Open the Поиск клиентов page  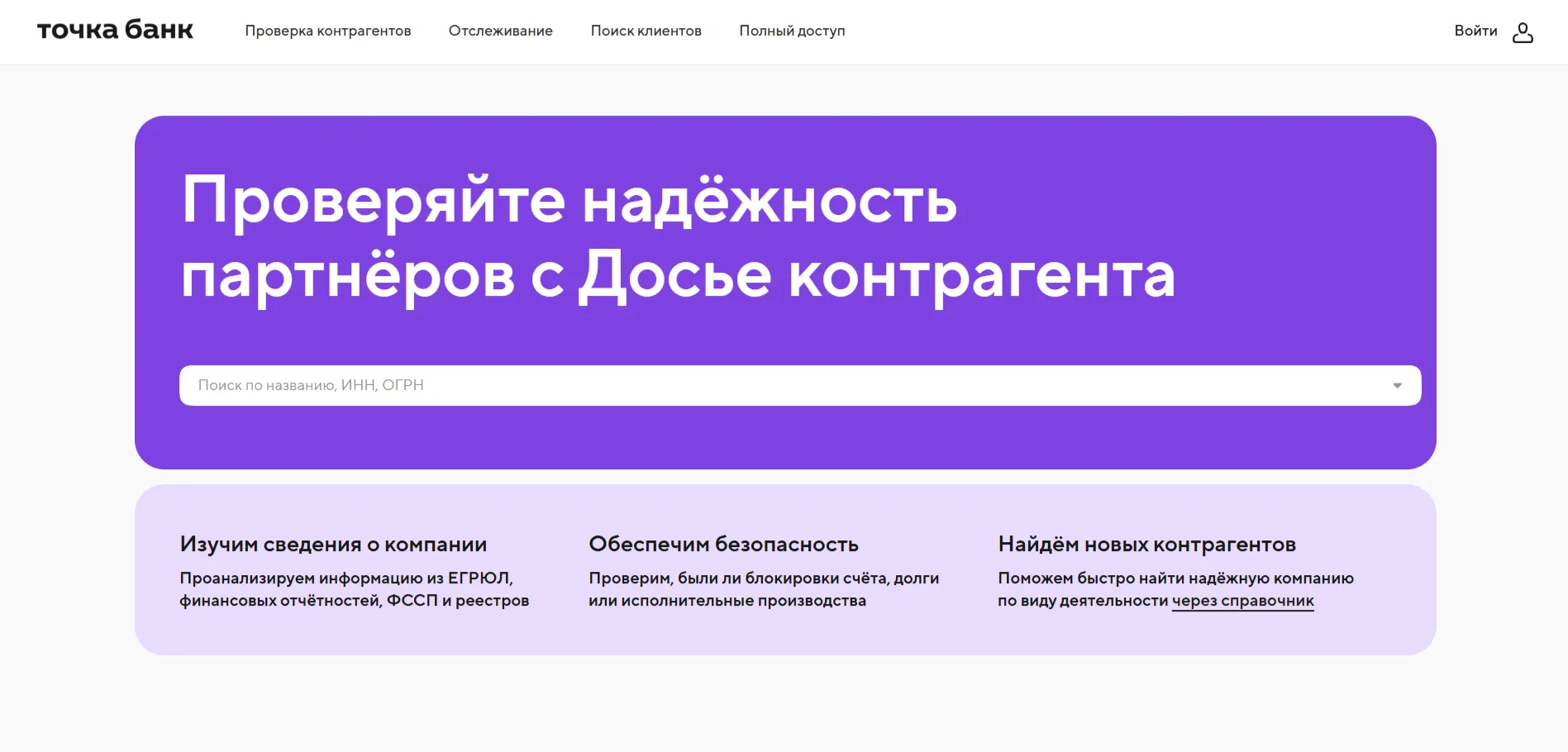point(646,31)
